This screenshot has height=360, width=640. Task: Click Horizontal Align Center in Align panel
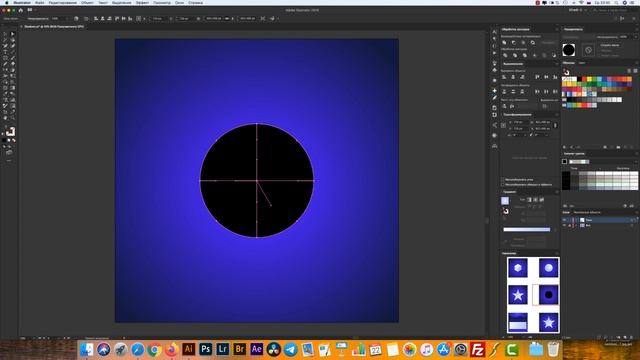click(x=513, y=77)
